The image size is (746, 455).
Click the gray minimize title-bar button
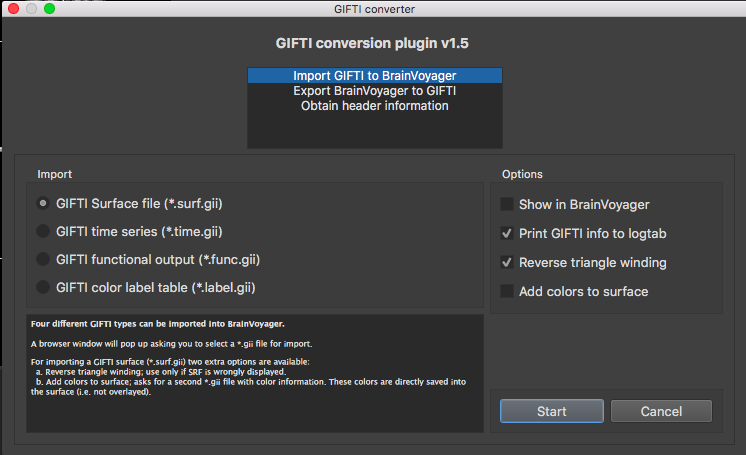tap(31, 9)
